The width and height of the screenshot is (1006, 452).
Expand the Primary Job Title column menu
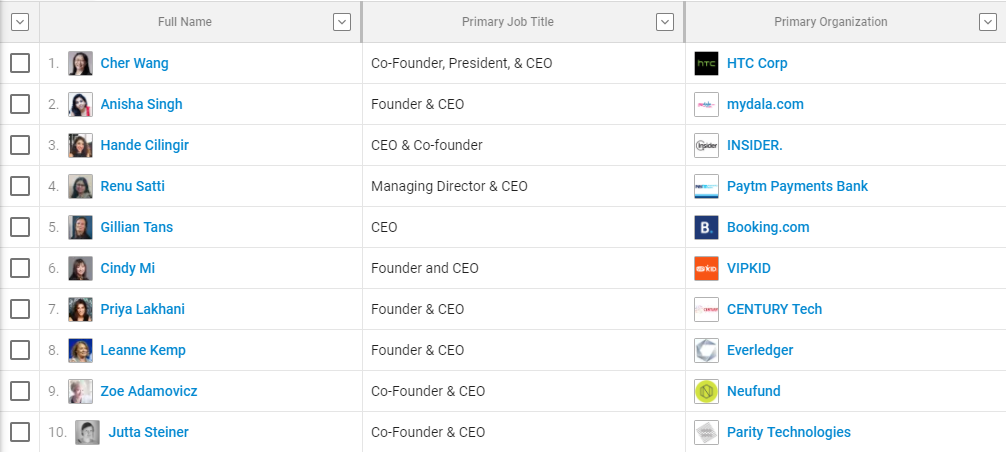click(665, 22)
